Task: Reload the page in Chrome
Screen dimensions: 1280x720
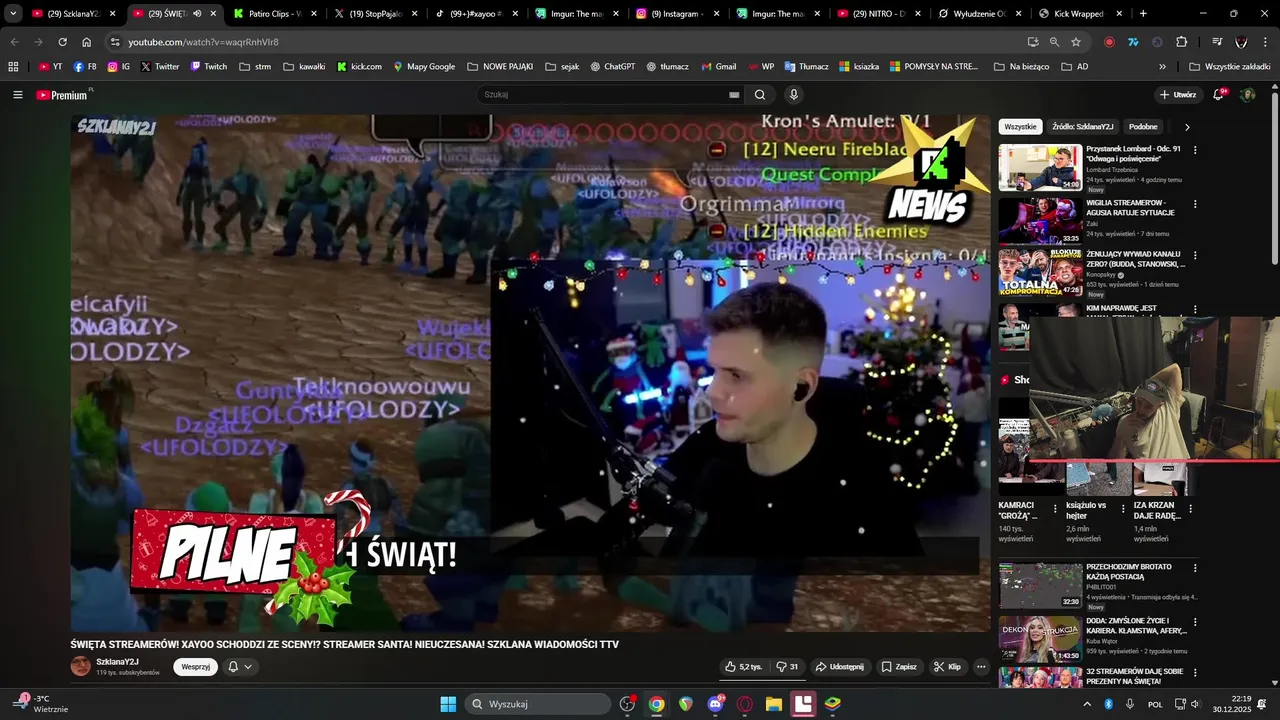Action: pos(62,42)
